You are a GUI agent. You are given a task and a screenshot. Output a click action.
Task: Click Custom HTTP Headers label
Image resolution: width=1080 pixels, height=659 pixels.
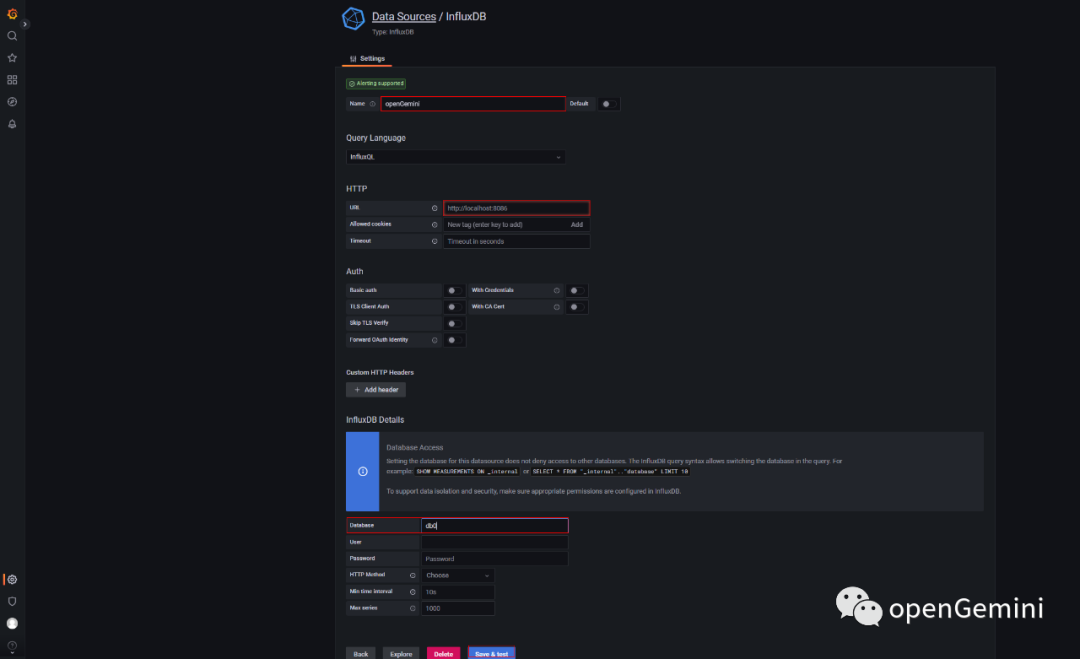(380, 373)
